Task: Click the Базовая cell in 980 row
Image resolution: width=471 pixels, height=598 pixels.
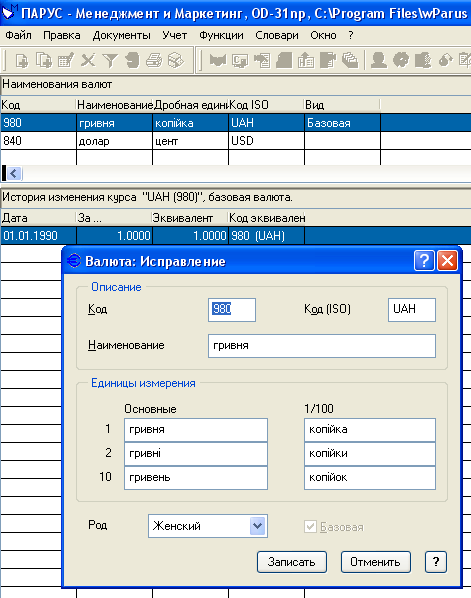Action: 342,123
